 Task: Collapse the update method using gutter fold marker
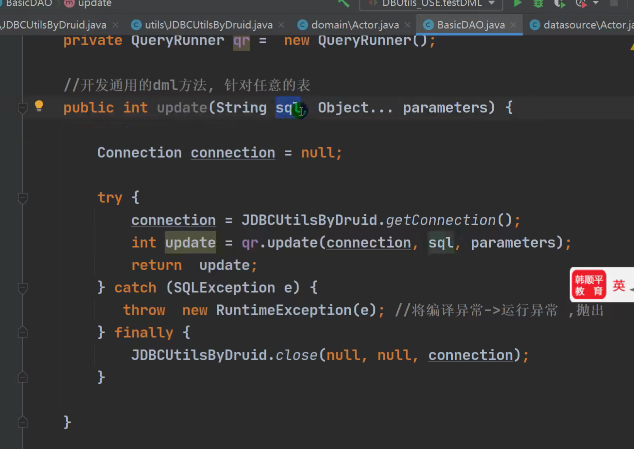point(23,108)
